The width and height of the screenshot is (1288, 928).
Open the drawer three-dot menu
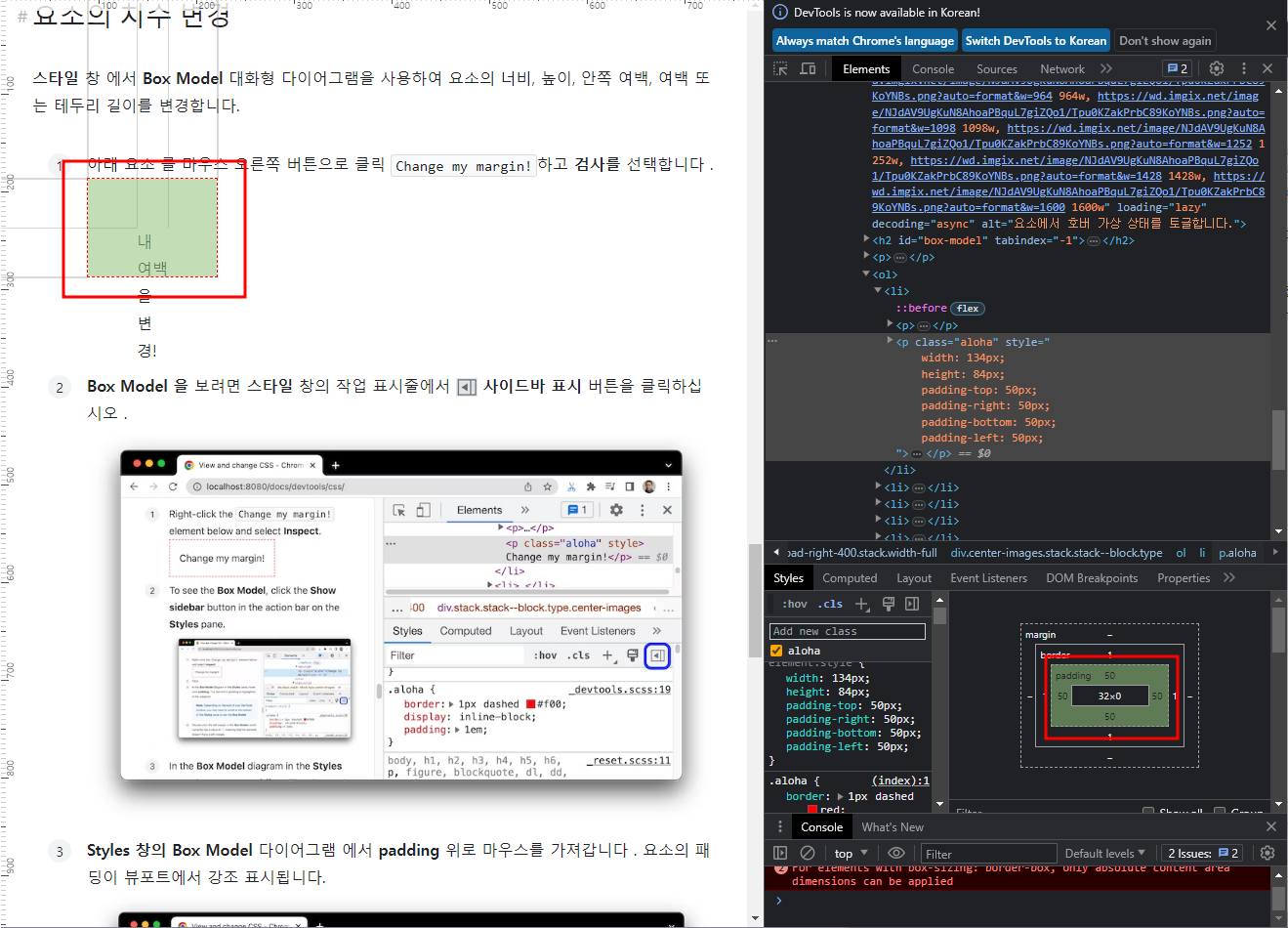780,826
